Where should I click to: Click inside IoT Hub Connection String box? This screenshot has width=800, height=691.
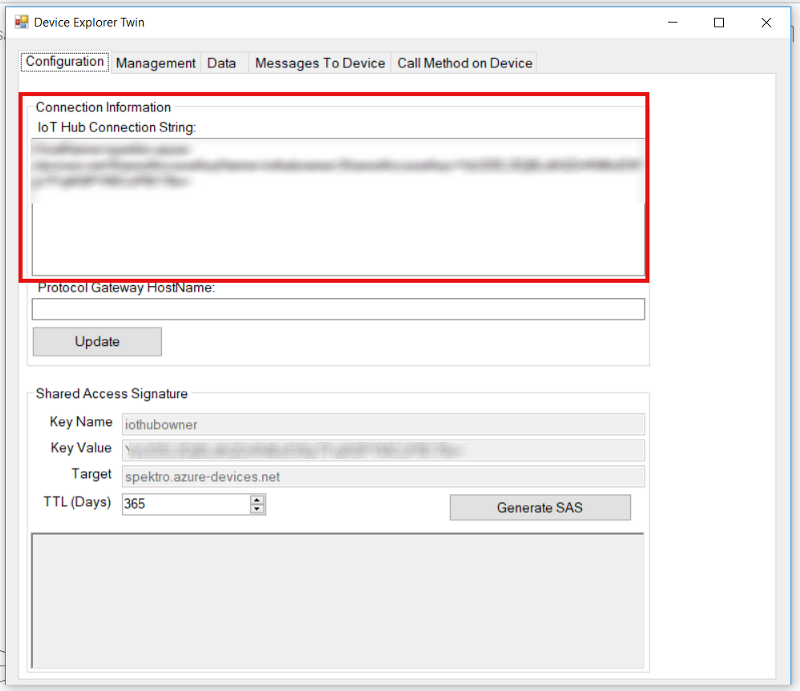[338, 207]
